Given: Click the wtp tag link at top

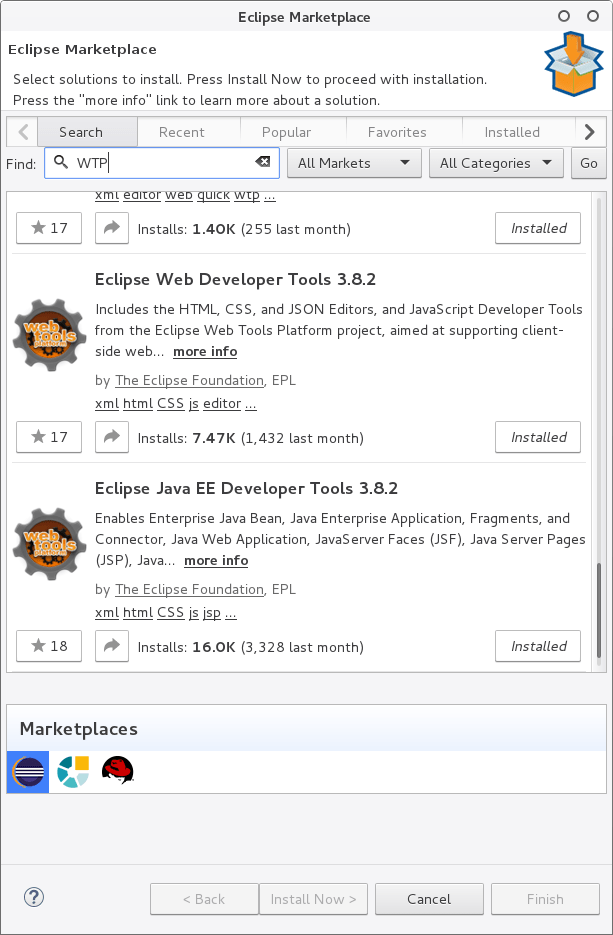Looking at the screenshot, I should click(x=247, y=195).
